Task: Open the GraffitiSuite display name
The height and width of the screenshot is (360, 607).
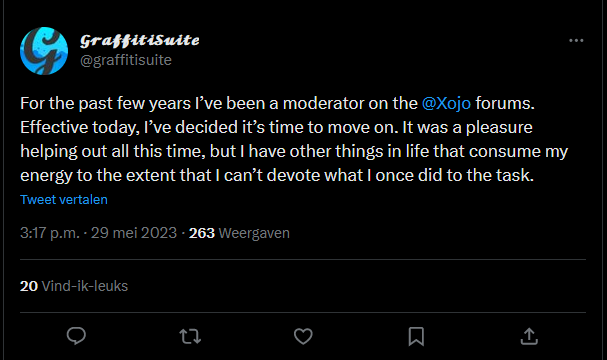Action: click(140, 40)
